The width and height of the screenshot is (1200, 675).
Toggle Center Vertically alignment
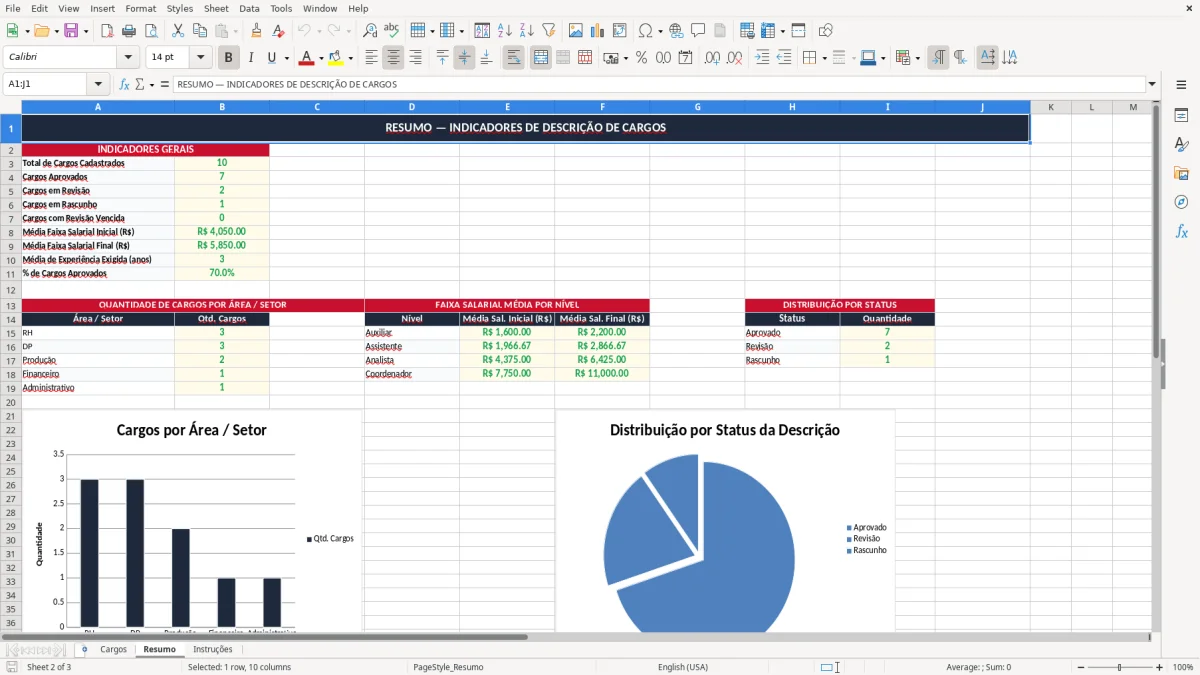[x=464, y=58]
